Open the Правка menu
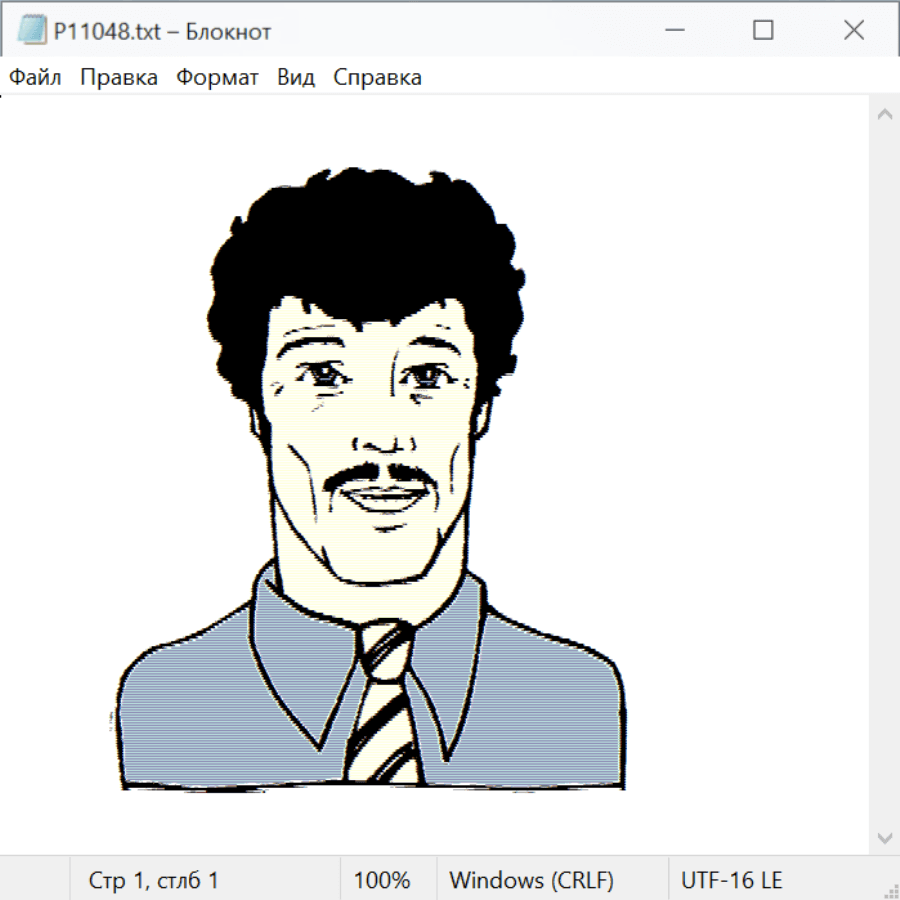Image resolution: width=900 pixels, height=900 pixels. click(118, 78)
